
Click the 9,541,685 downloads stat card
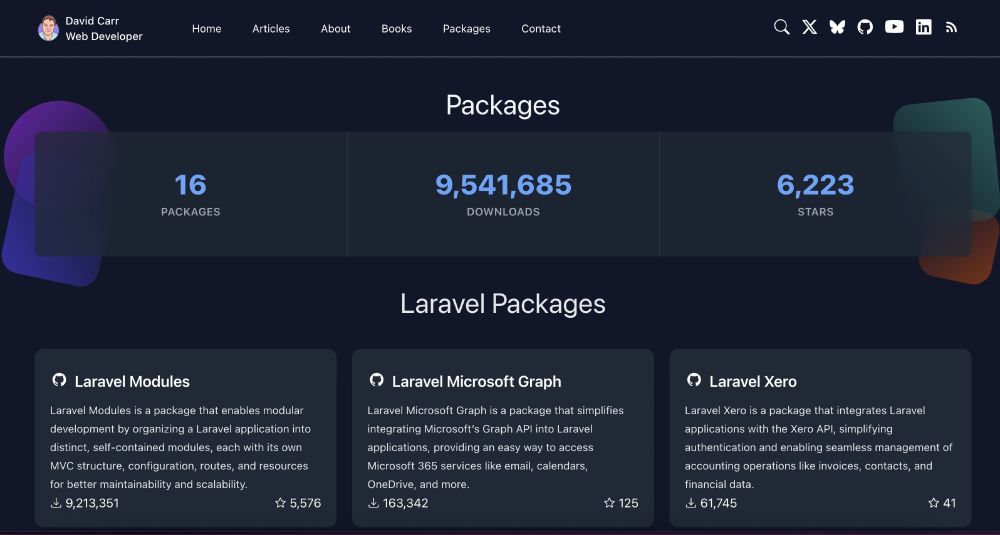(503, 194)
